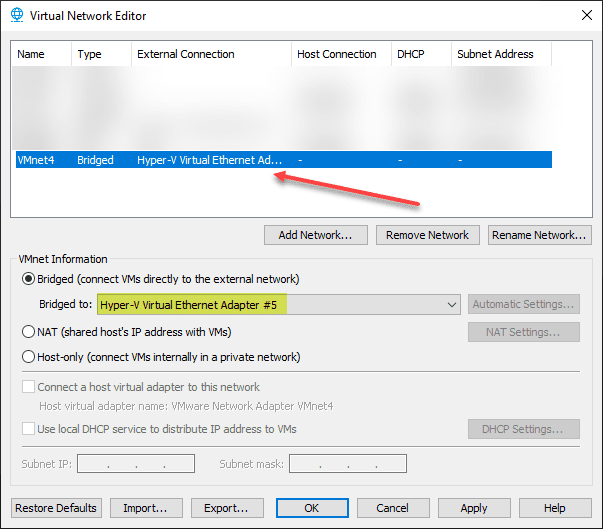Click the Virtual Network Editor globe icon
The height and width of the screenshot is (529, 603).
(x=17, y=15)
